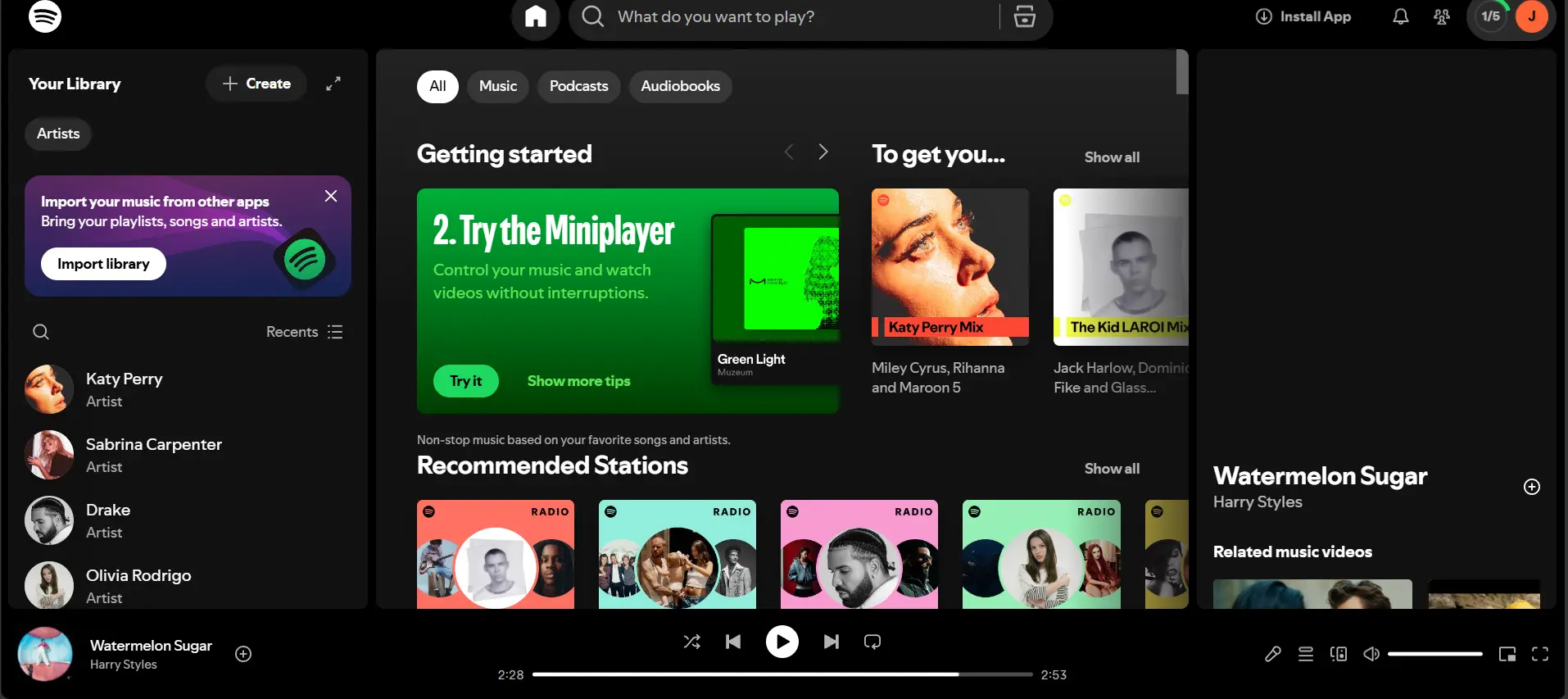
Task: Click the Create button
Action: [256, 84]
